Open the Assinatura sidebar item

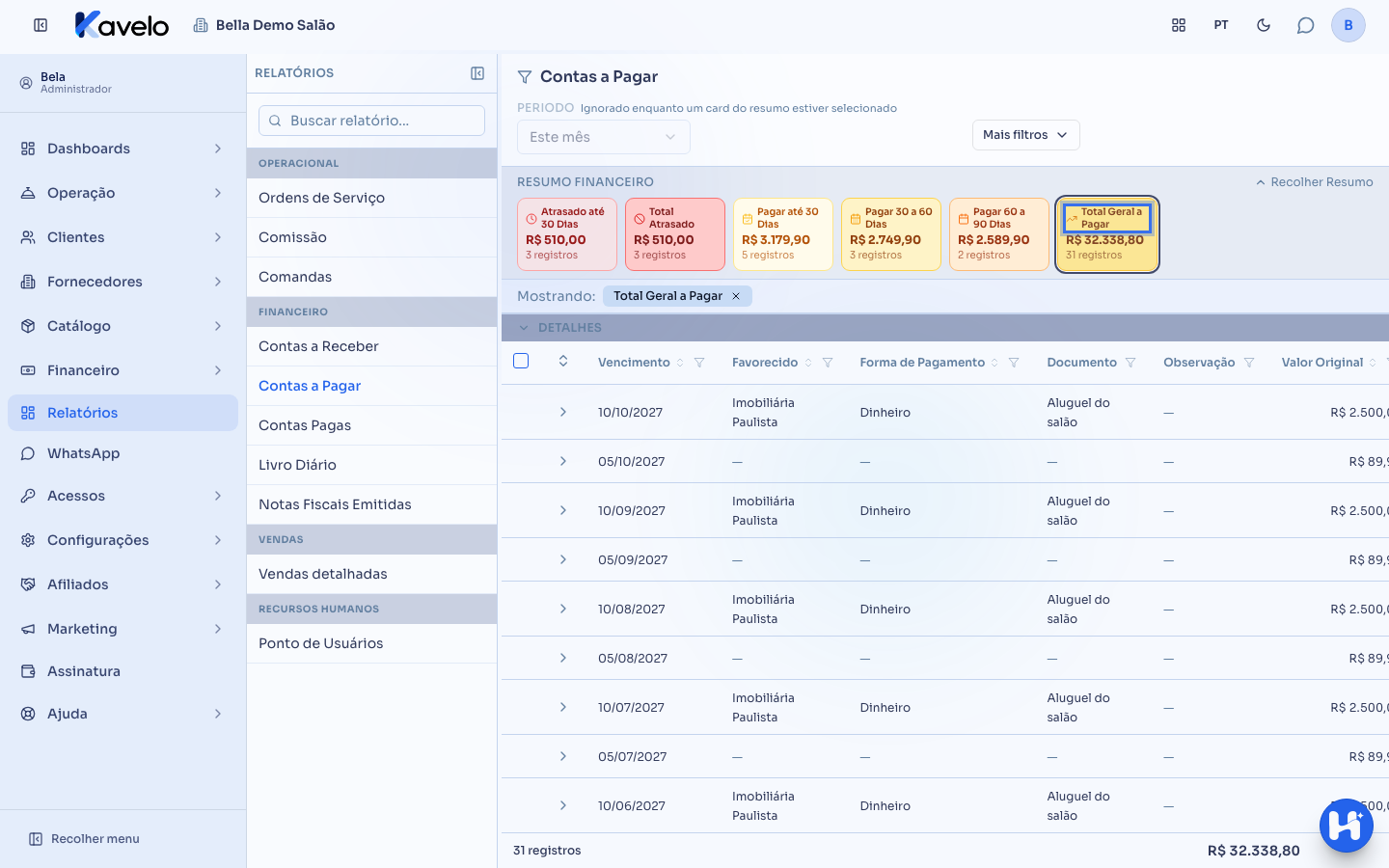pyautogui.click(x=123, y=671)
